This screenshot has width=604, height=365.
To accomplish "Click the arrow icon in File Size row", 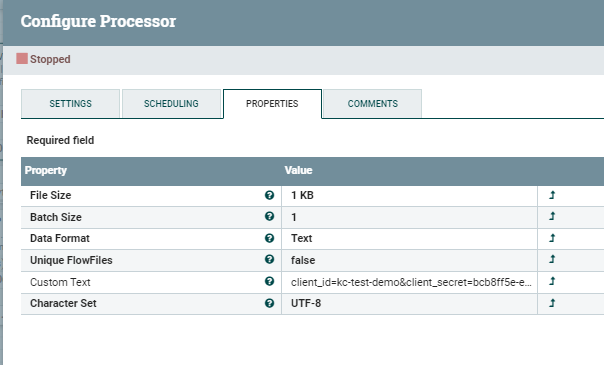I will (552, 195).
